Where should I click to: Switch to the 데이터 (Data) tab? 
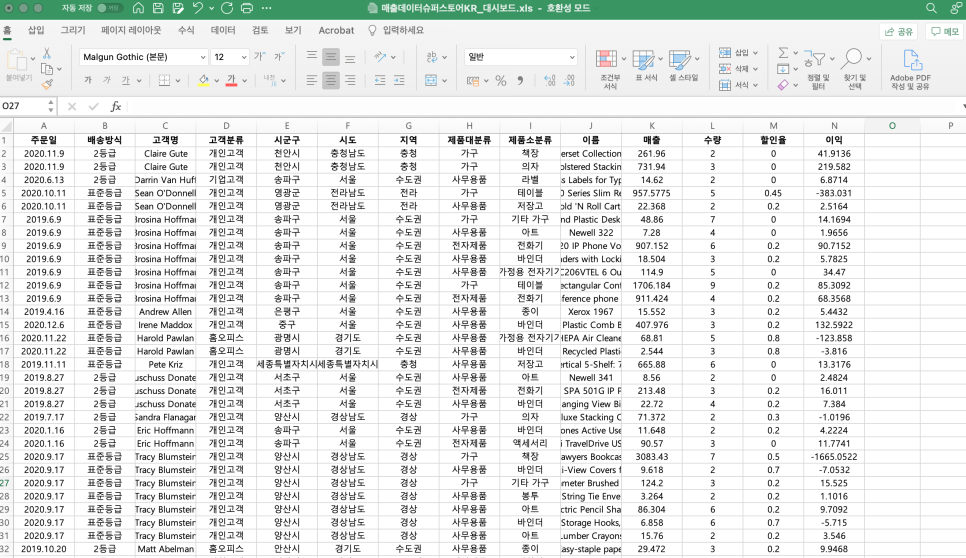(223, 30)
